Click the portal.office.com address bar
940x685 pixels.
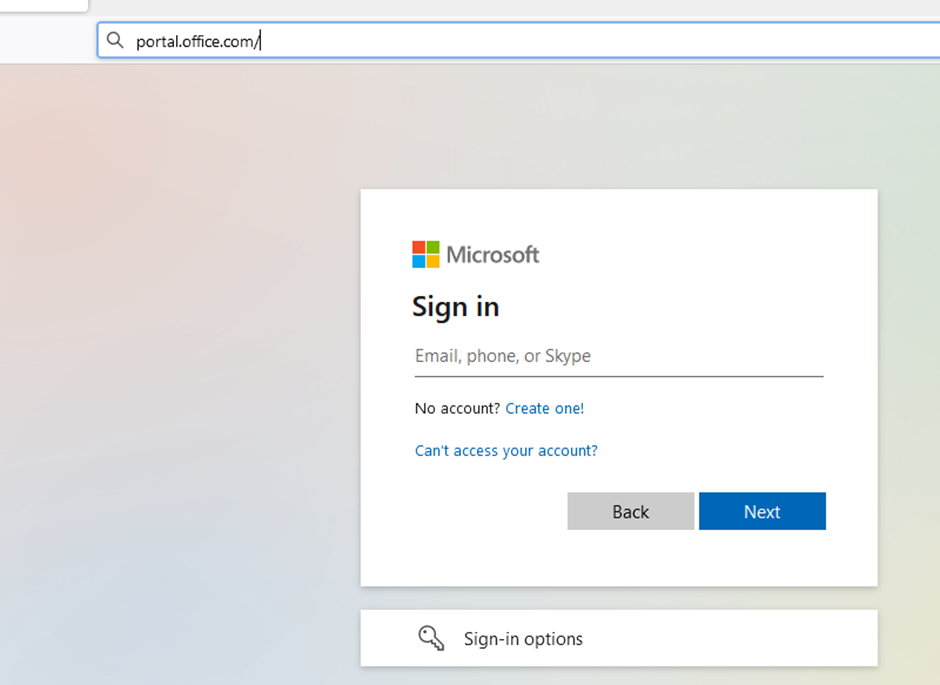click(519, 41)
